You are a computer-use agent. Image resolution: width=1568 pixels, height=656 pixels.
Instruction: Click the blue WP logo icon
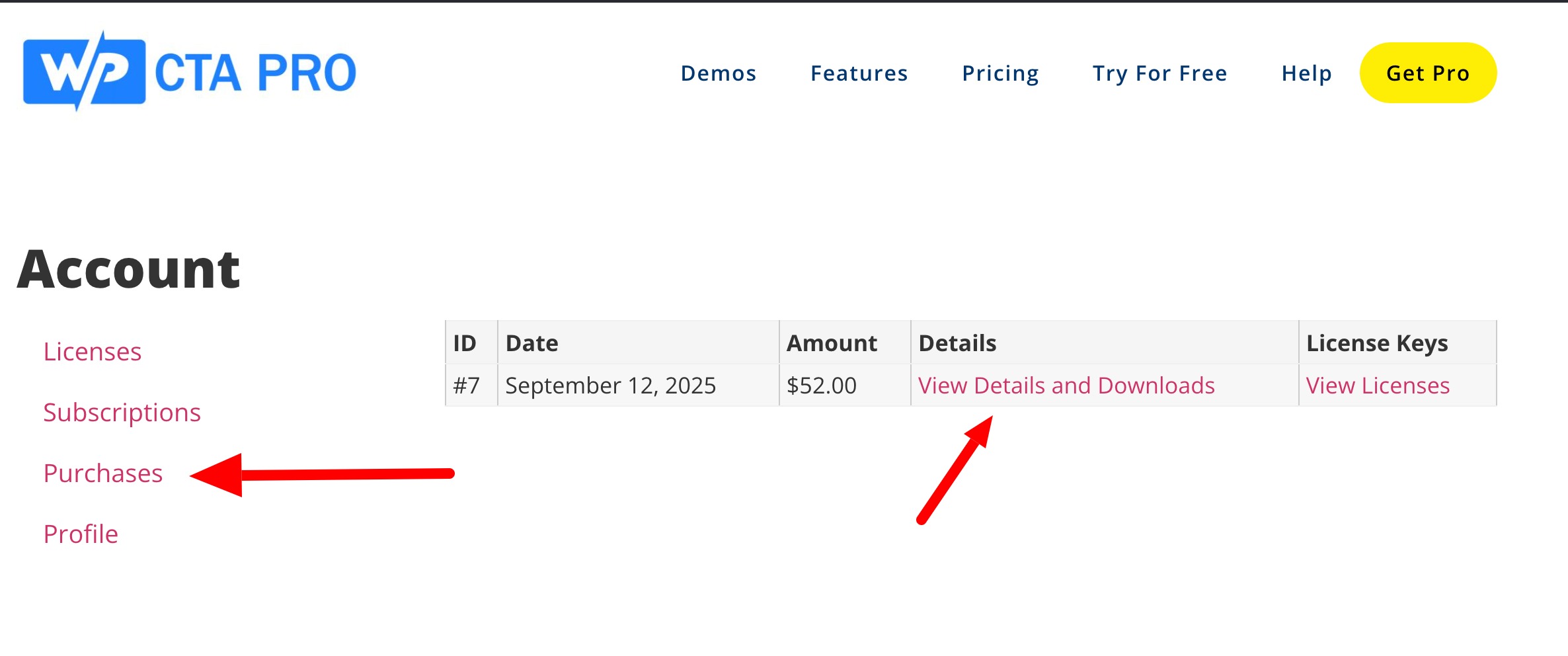tap(85, 71)
